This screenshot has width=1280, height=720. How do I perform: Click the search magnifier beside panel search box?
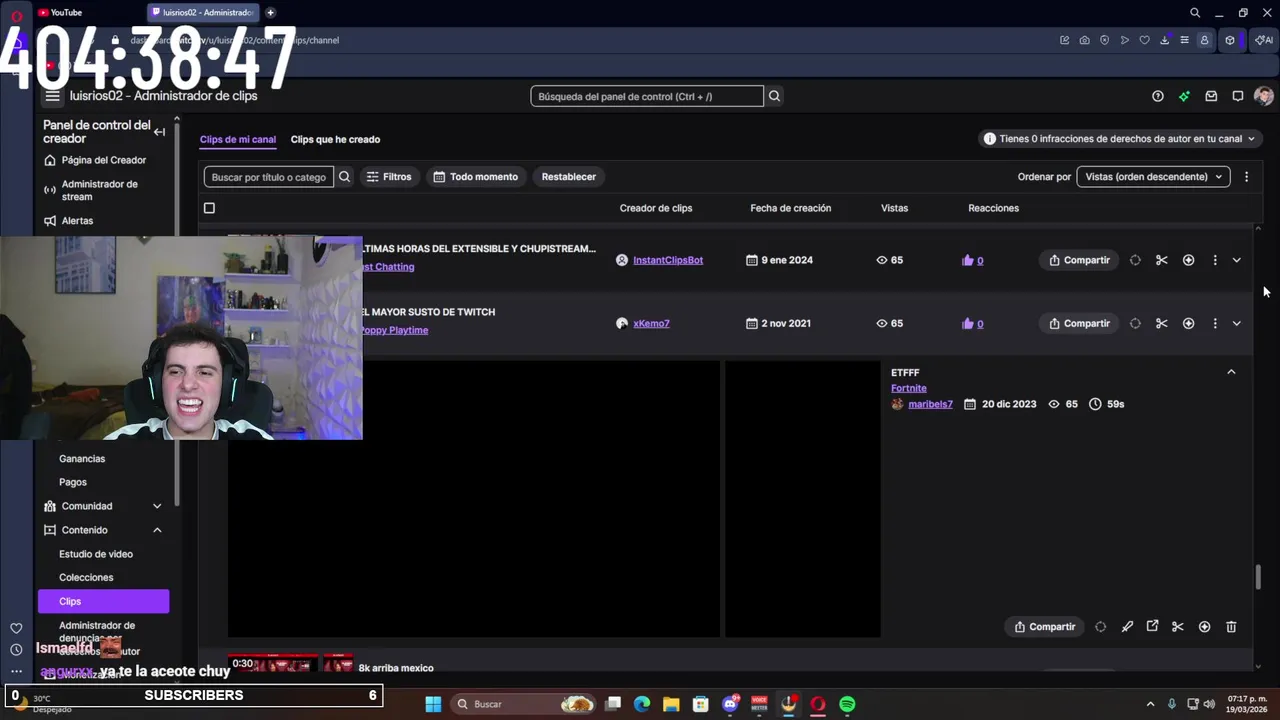(x=774, y=96)
